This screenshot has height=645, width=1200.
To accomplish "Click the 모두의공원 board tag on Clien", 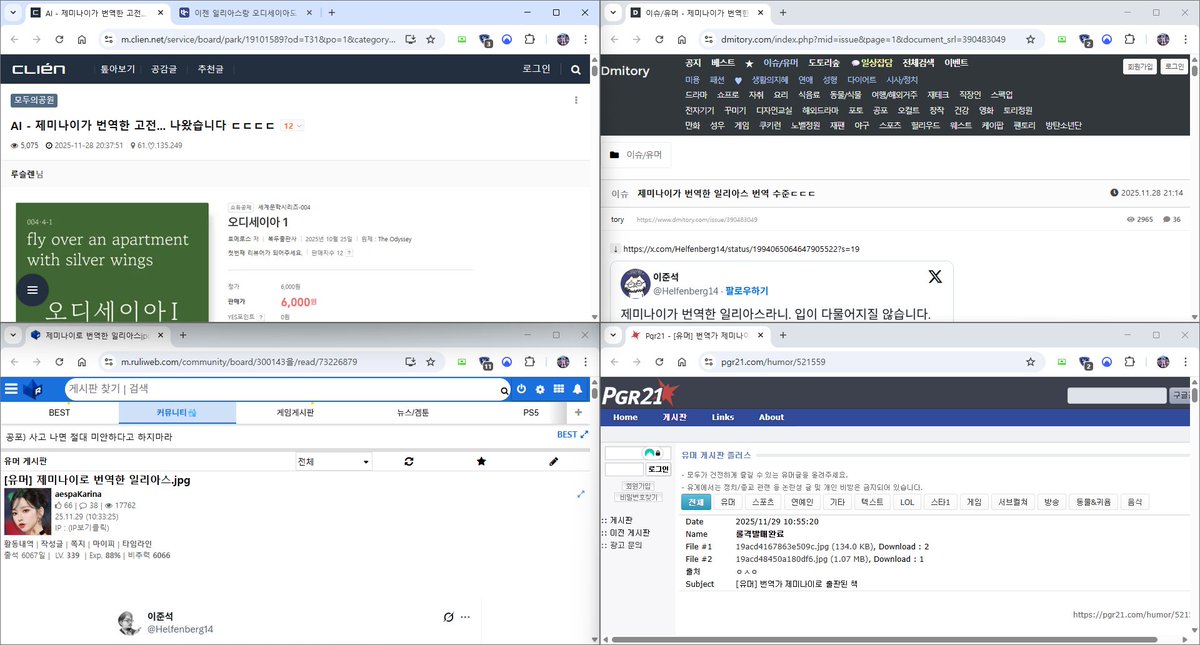I will tap(34, 100).
